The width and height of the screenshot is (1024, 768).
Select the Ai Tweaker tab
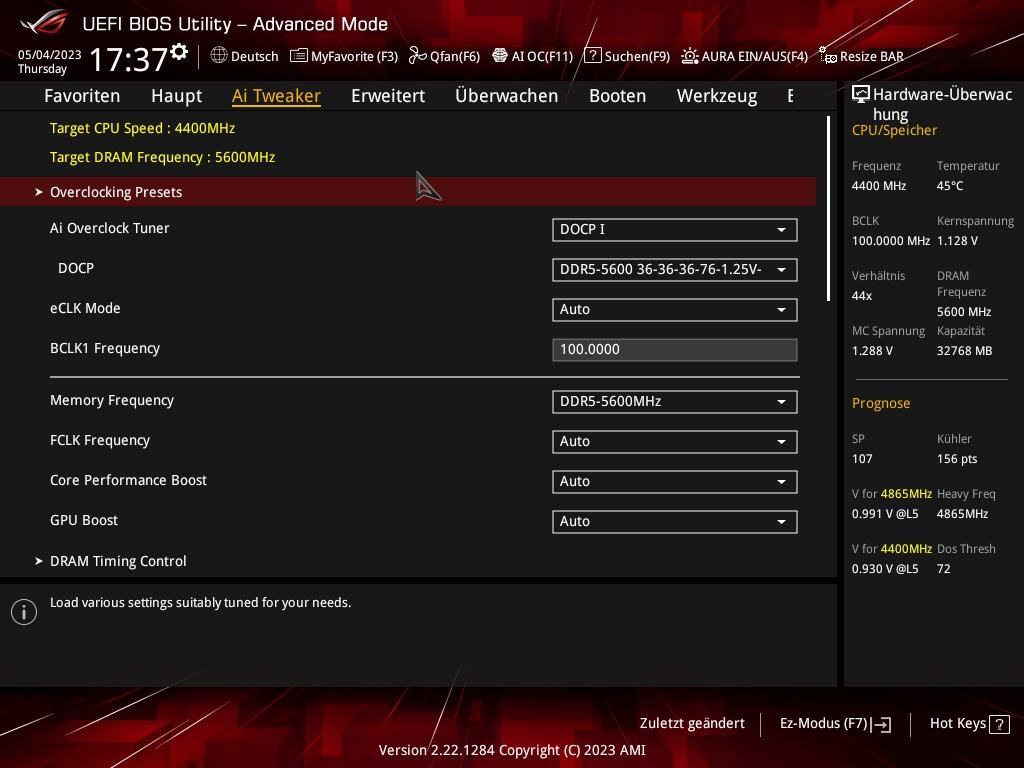(276, 96)
